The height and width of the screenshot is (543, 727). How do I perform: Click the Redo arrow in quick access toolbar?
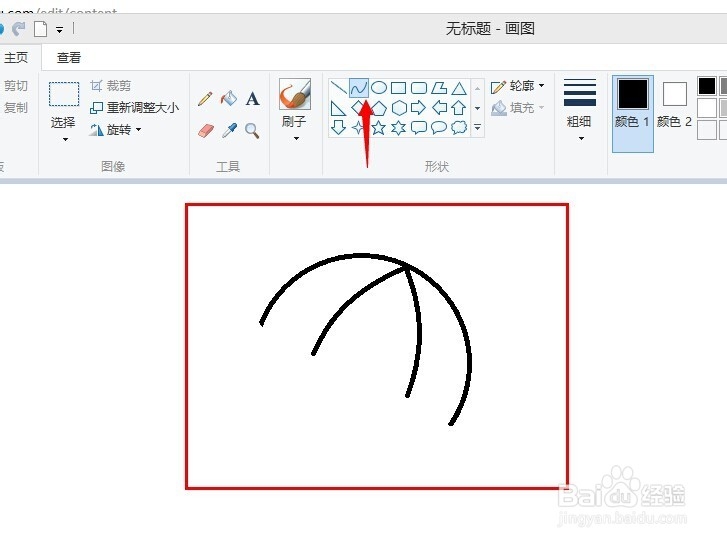coord(19,29)
